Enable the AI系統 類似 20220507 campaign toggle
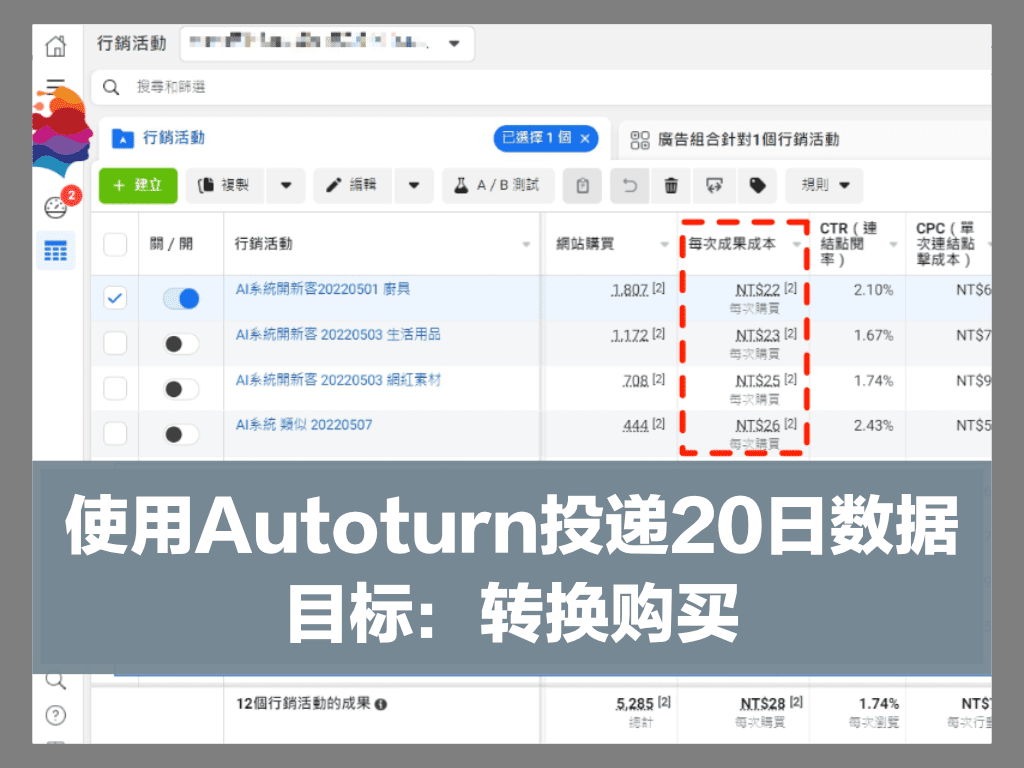This screenshot has height=768, width=1024. (181, 434)
